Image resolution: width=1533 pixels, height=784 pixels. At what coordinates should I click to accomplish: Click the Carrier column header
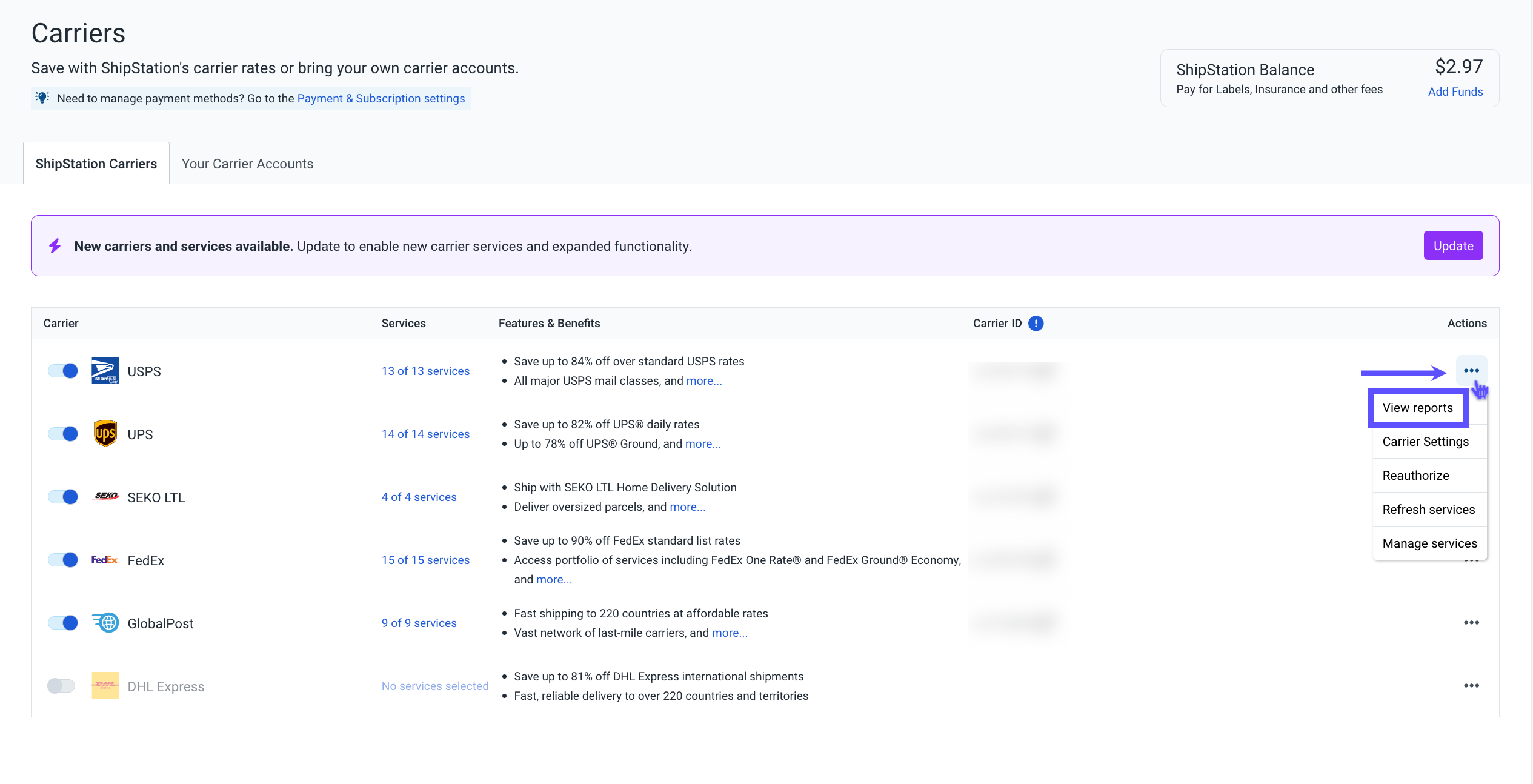coord(61,323)
